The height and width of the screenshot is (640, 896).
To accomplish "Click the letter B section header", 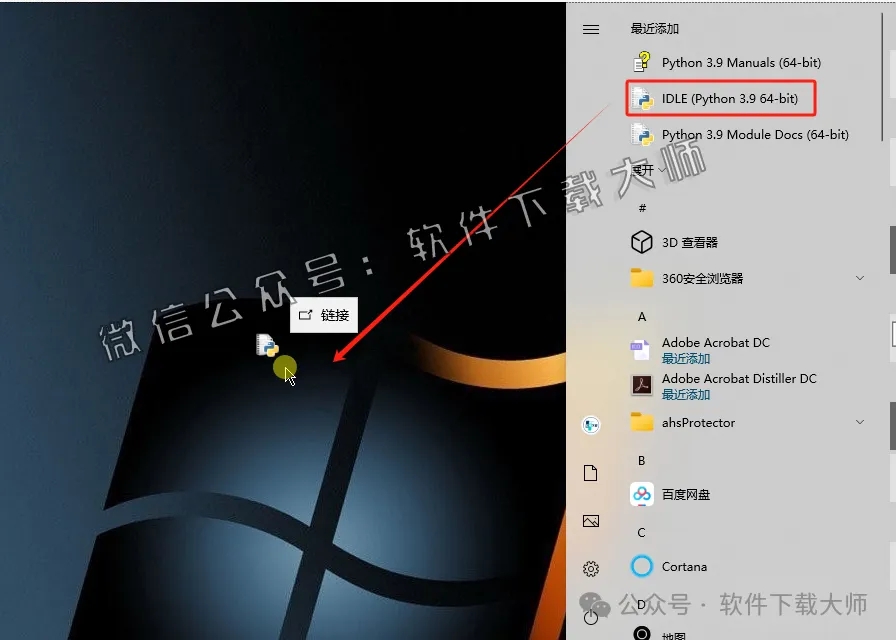I will (641, 460).
